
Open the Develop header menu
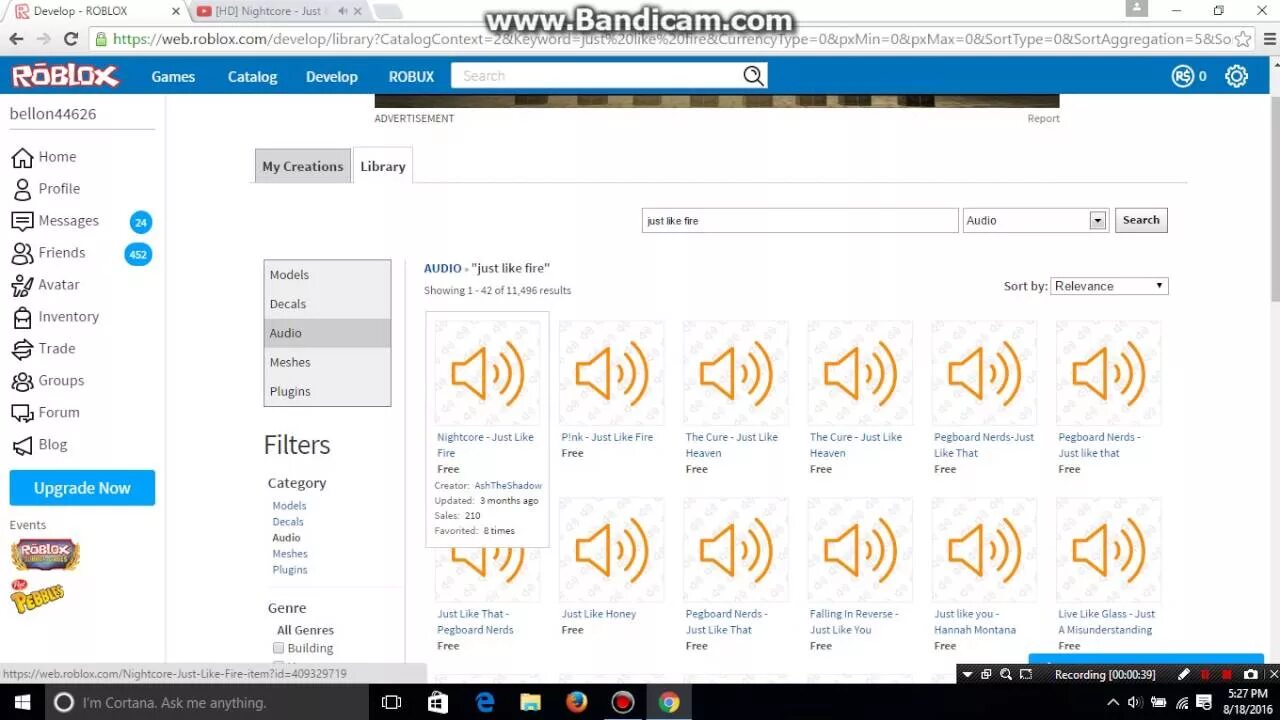pos(332,76)
